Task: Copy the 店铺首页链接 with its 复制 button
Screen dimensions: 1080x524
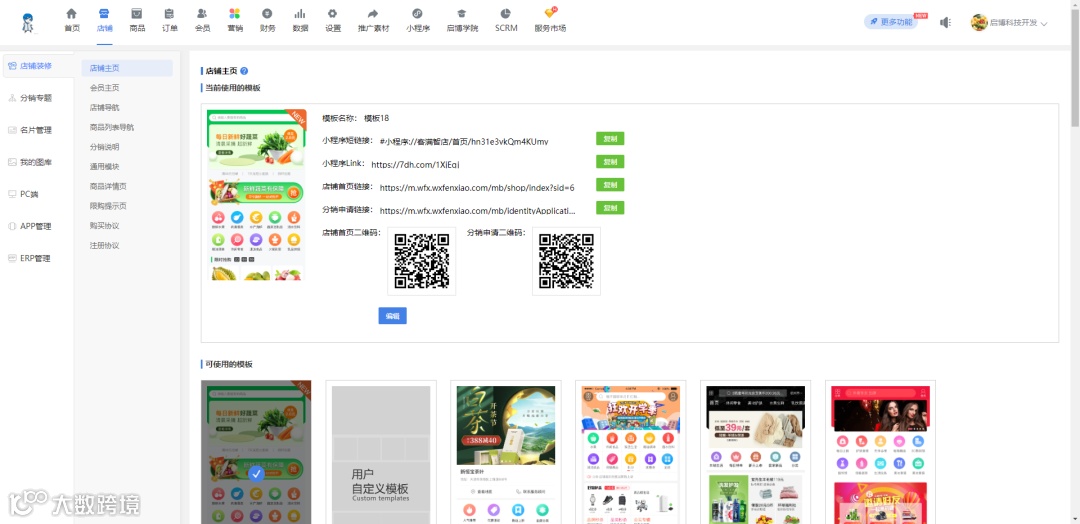Action: click(610, 185)
